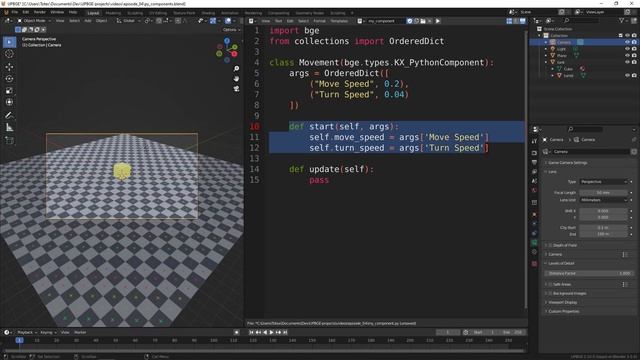Run script with play icon in text editor
Viewport: 640px width, 360px height.
438,21
